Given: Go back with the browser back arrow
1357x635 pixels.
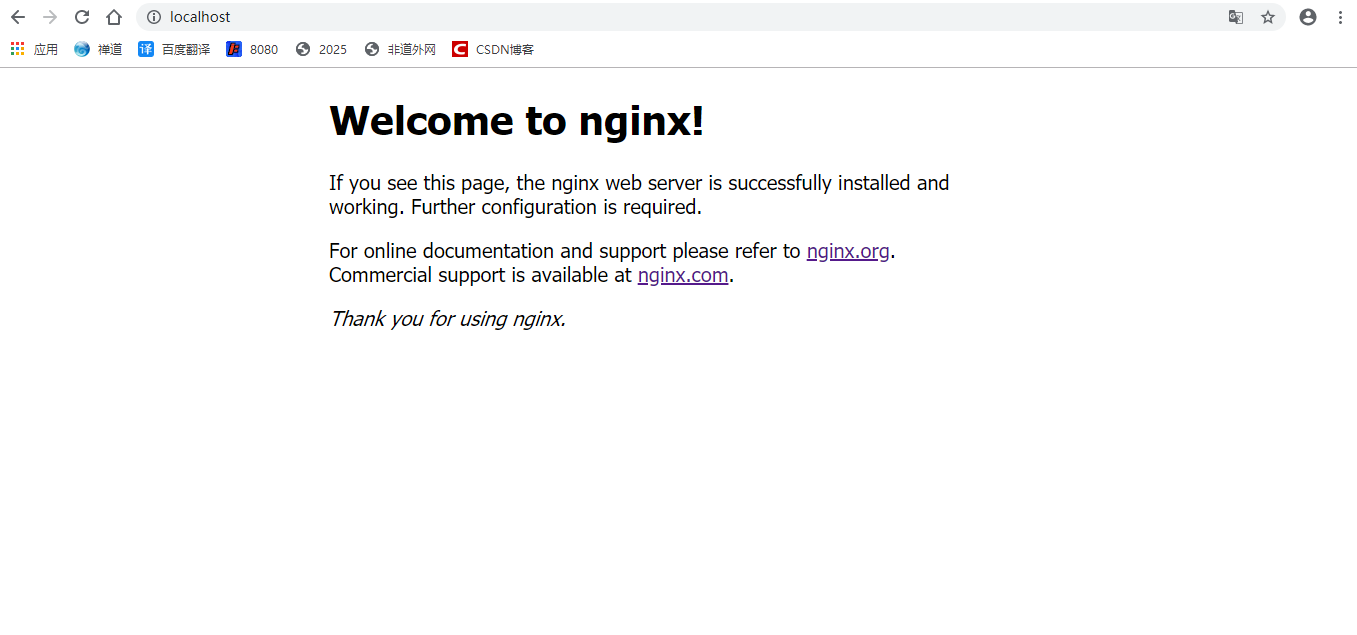Looking at the screenshot, I should pos(18,17).
